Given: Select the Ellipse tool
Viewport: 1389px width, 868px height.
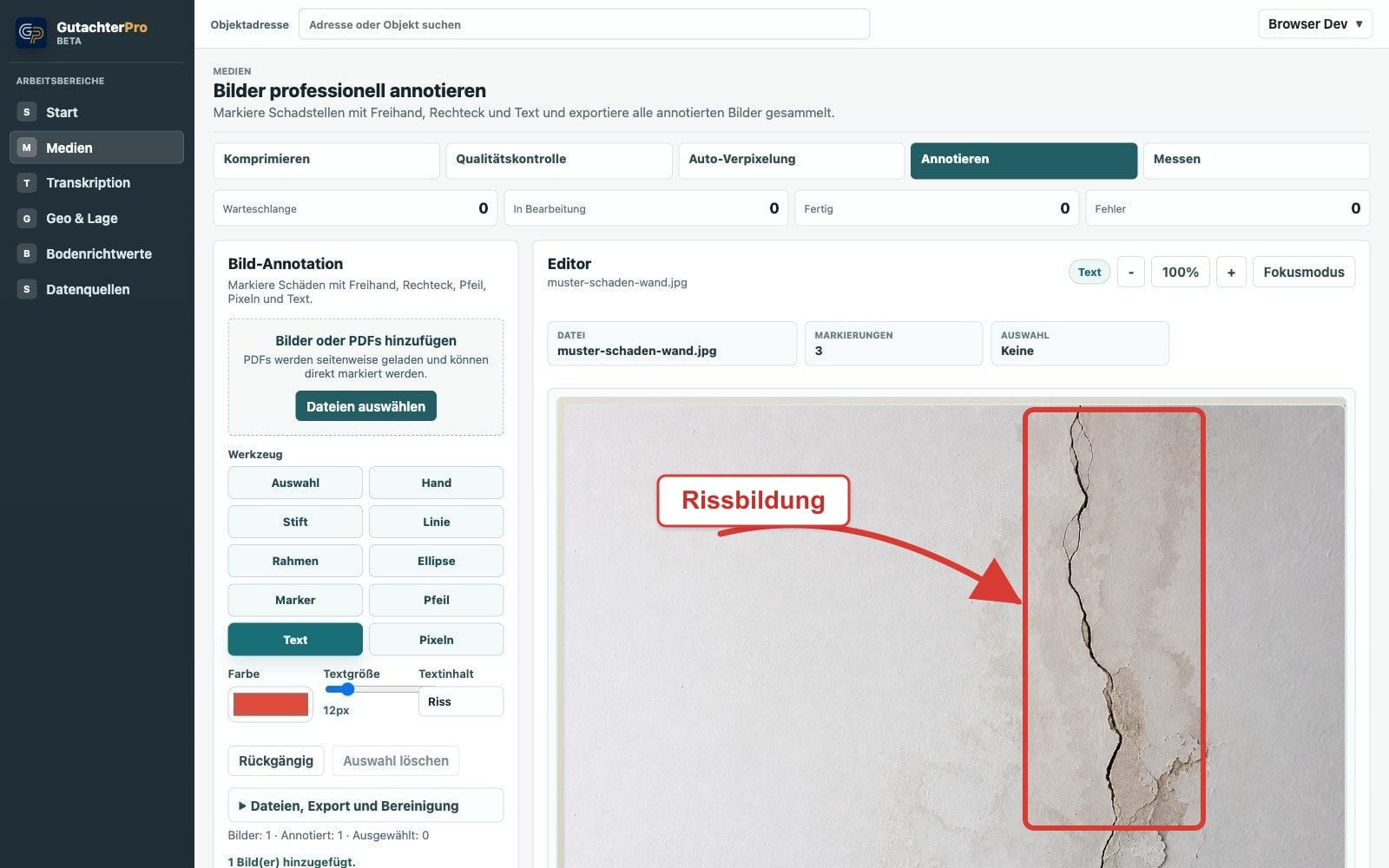Looking at the screenshot, I should [x=436, y=561].
